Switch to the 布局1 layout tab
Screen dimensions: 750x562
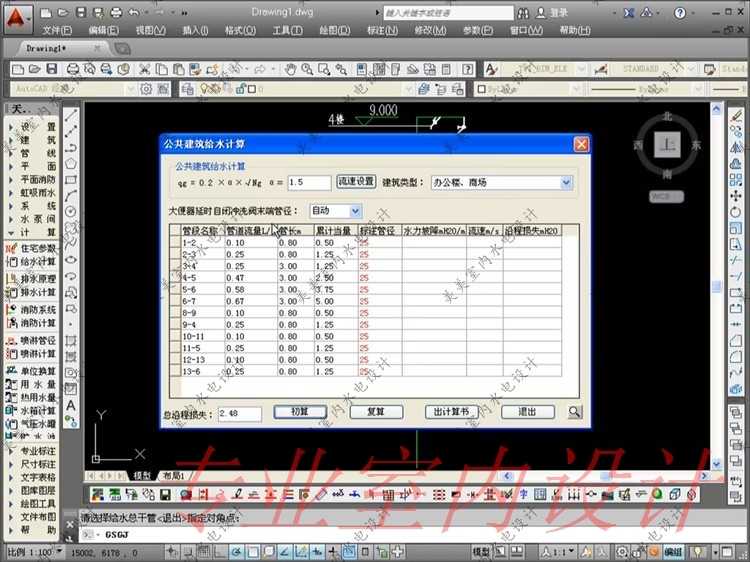(x=175, y=475)
